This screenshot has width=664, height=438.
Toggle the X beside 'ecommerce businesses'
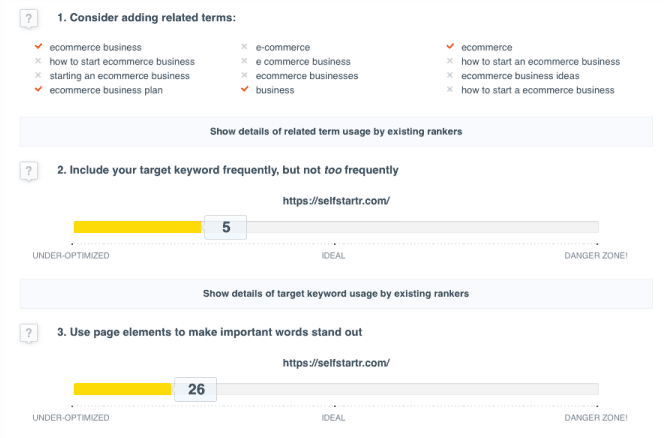244,75
